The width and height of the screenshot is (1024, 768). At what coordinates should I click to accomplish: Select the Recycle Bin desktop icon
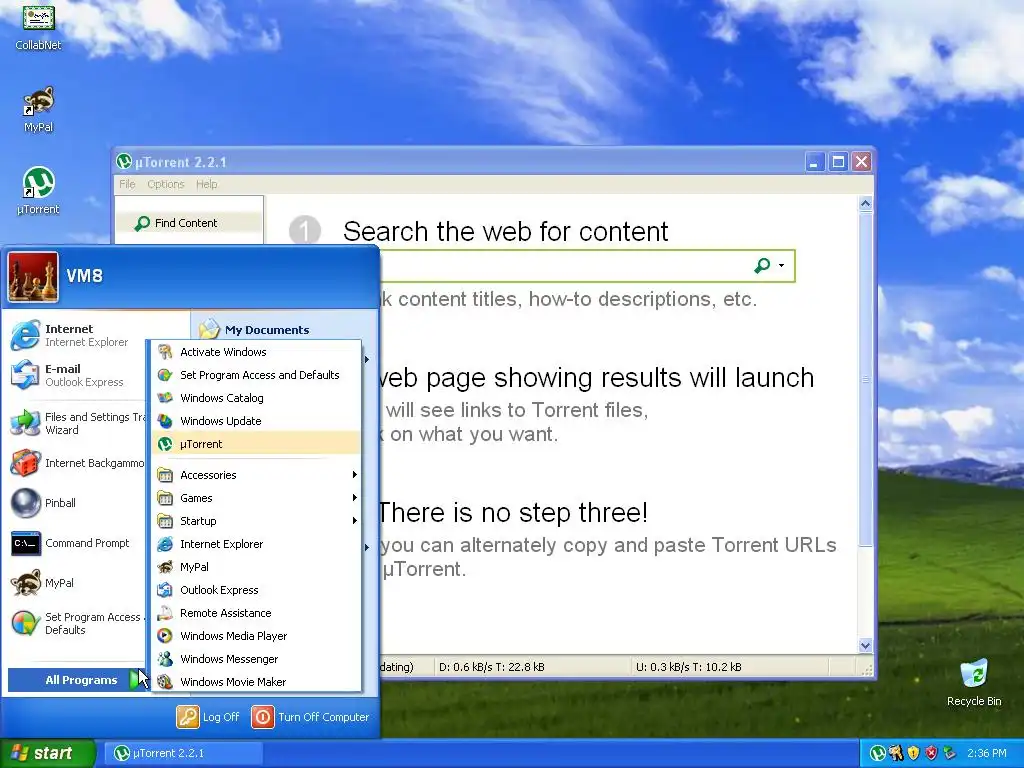974,683
